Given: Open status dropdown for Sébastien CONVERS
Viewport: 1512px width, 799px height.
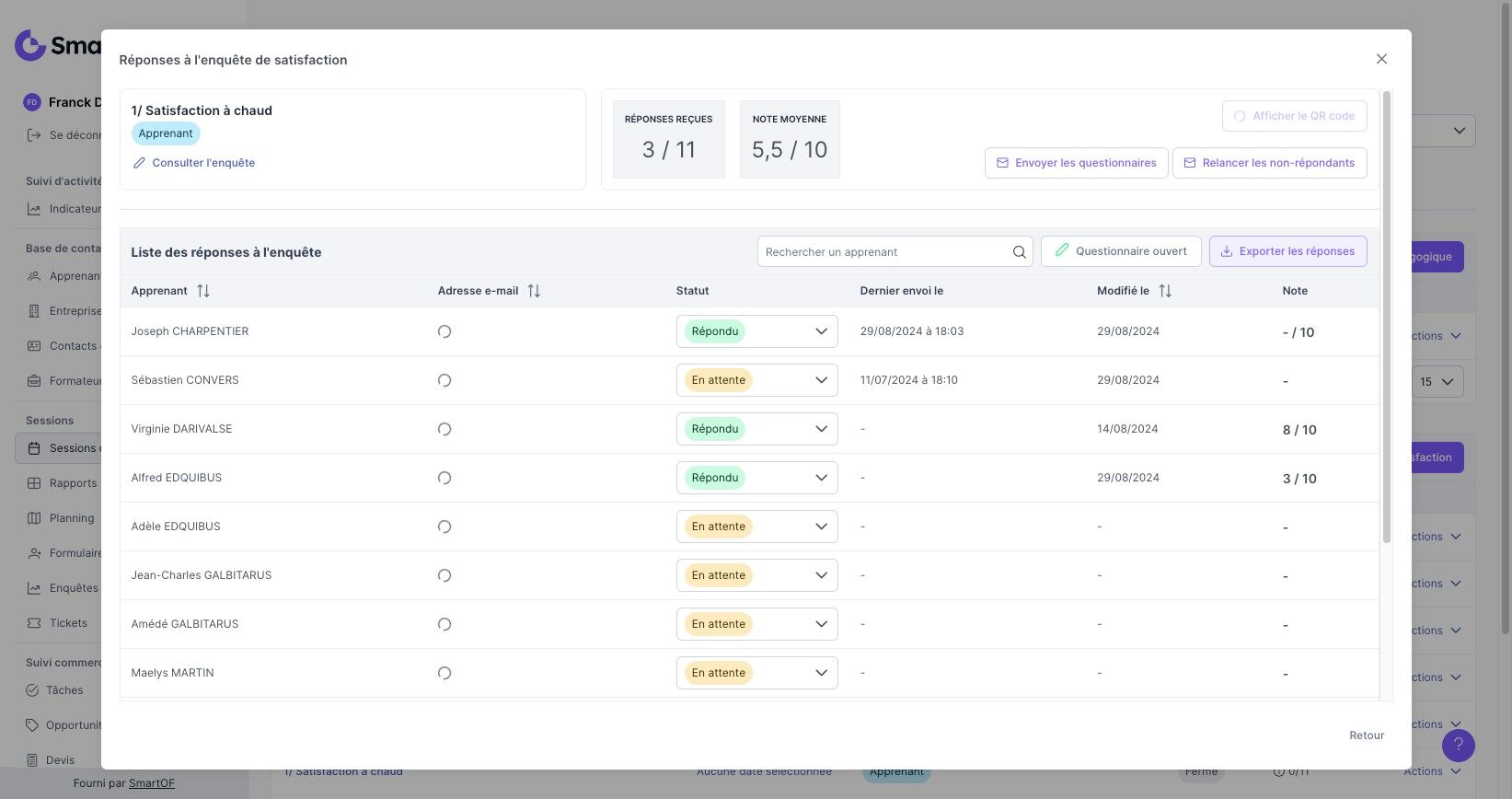Looking at the screenshot, I should pyautogui.click(x=756, y=380).
